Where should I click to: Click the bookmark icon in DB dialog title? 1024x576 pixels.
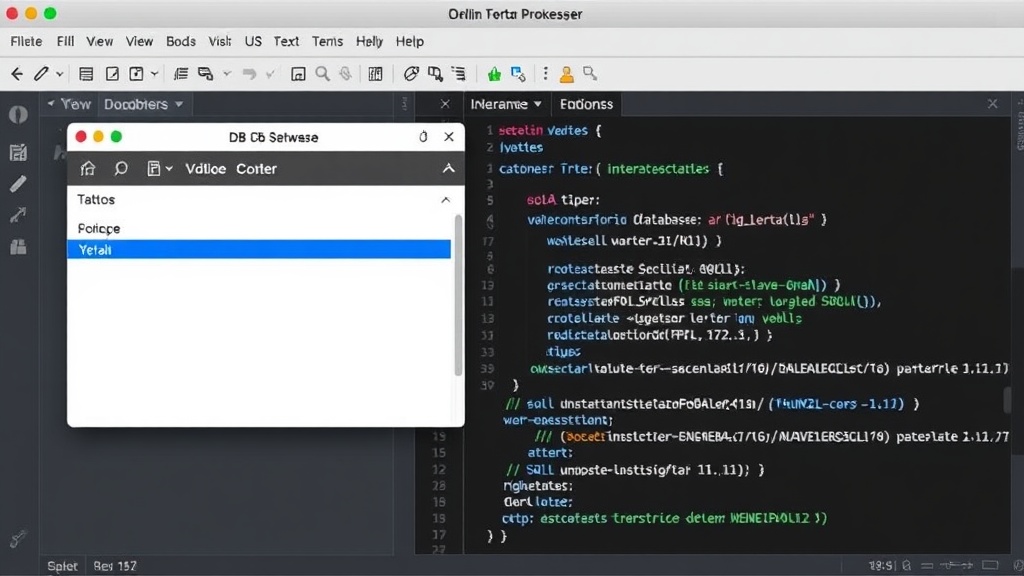tap(423, 136)
